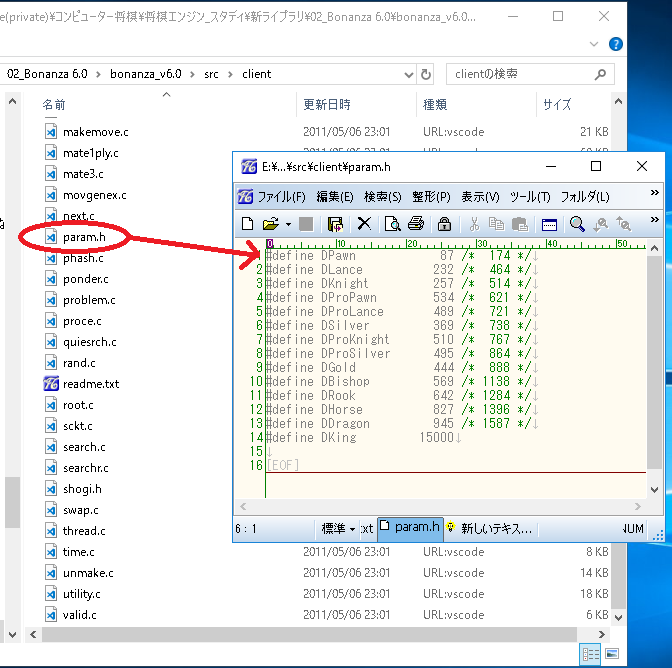672x668 pixels.
Task: Click the black X close-document toolbar icon
Action: [x=364, y=224]
